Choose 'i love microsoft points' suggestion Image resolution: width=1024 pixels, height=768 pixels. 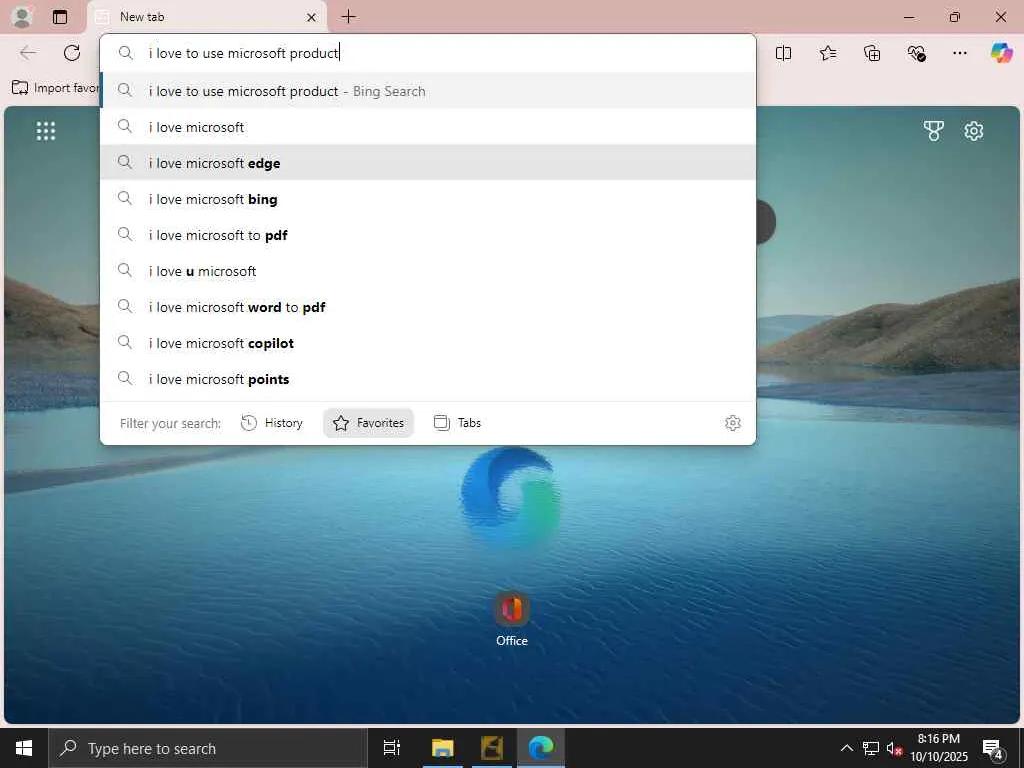(x=428, y=378)
